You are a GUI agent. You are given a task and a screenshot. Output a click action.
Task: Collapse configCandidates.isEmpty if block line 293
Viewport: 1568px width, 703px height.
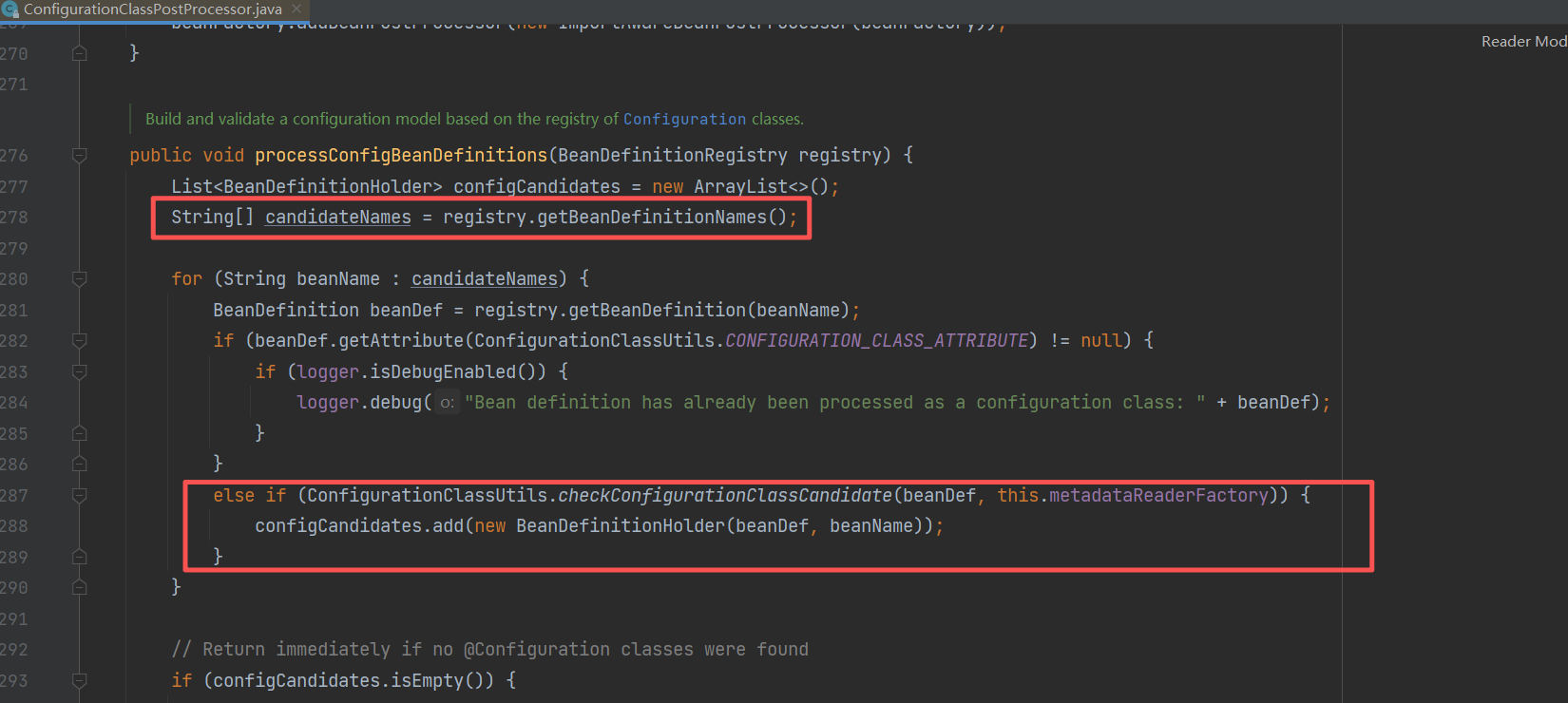coord(80,680)
